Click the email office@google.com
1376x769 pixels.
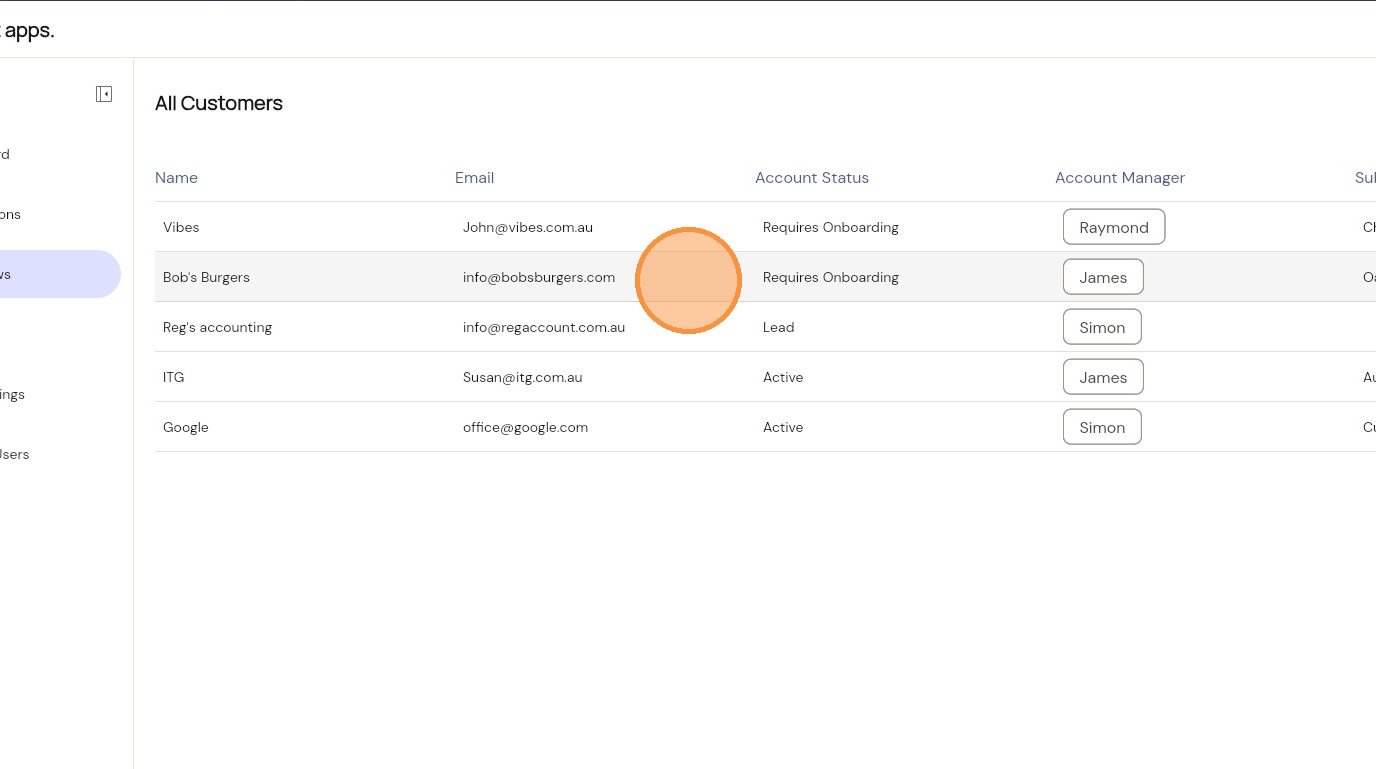tap(525, 427)
